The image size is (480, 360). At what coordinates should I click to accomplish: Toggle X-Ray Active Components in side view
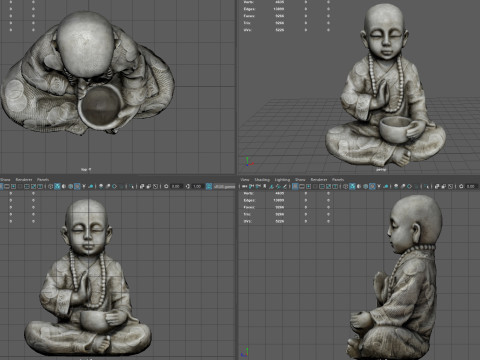[x=443, y=186]
